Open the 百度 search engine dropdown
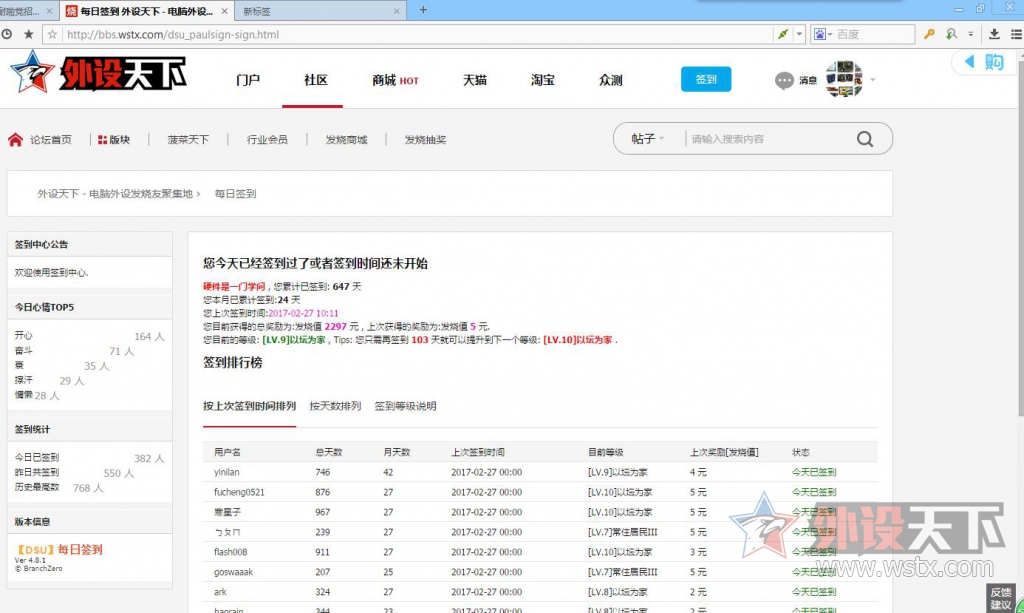 click(822, 34)
